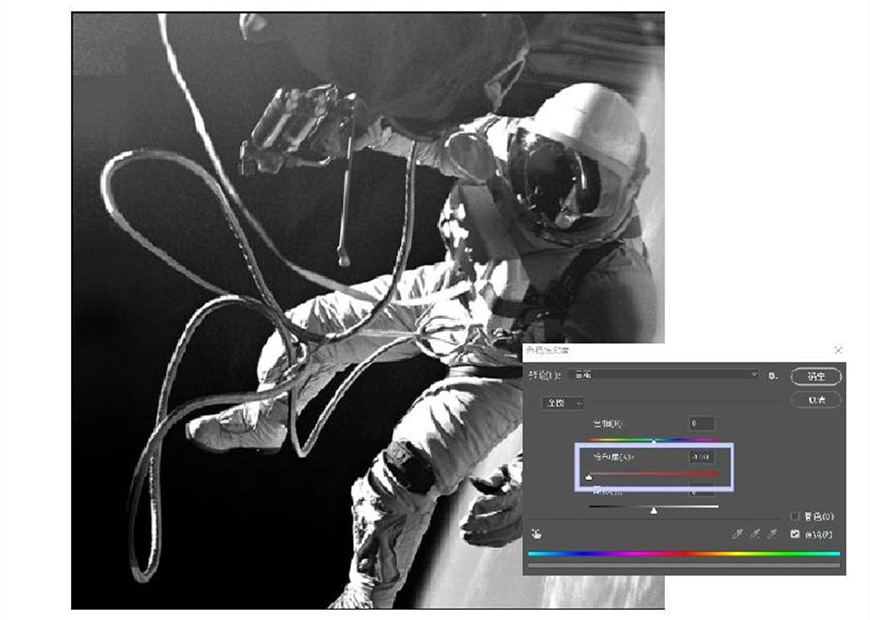Select the subtract-from-sample eyedropper
Image resolution: width=870 pixels, height=620 pixels.
coord(772,534)
